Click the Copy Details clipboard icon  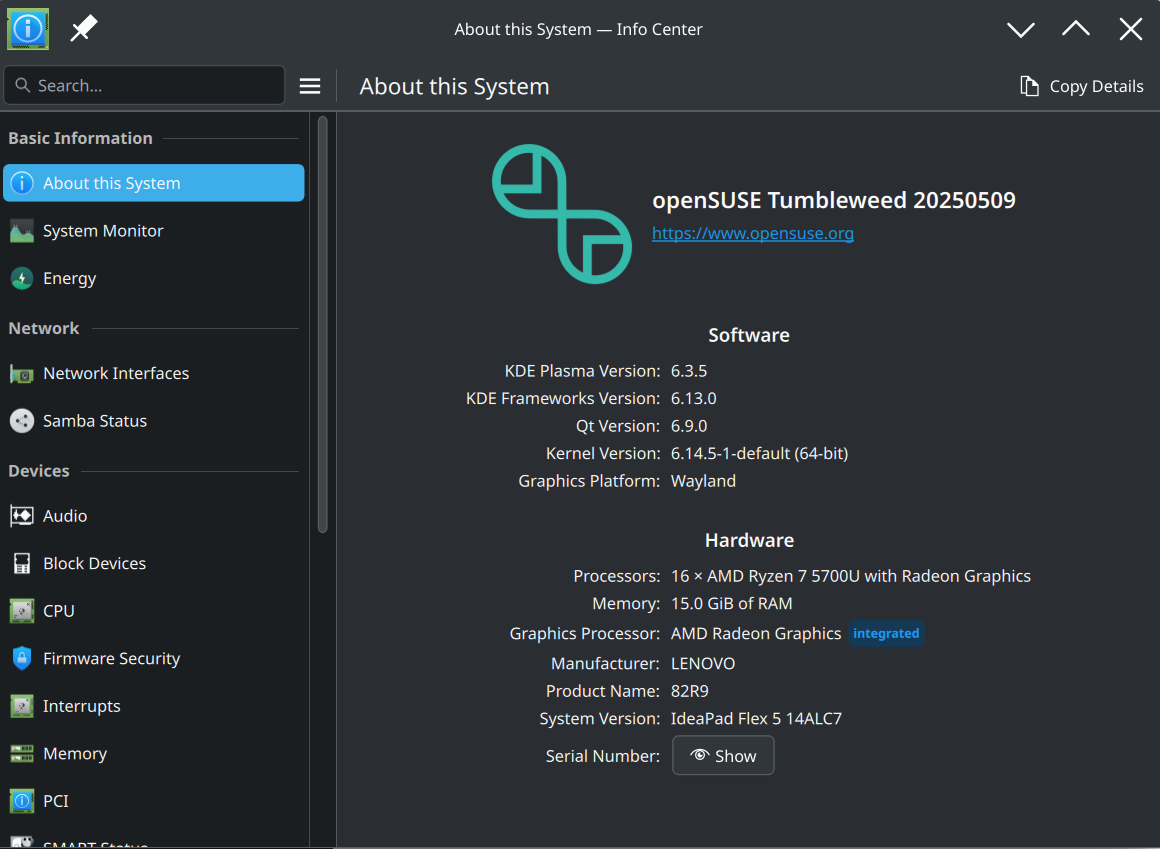tap(1029, 86)
